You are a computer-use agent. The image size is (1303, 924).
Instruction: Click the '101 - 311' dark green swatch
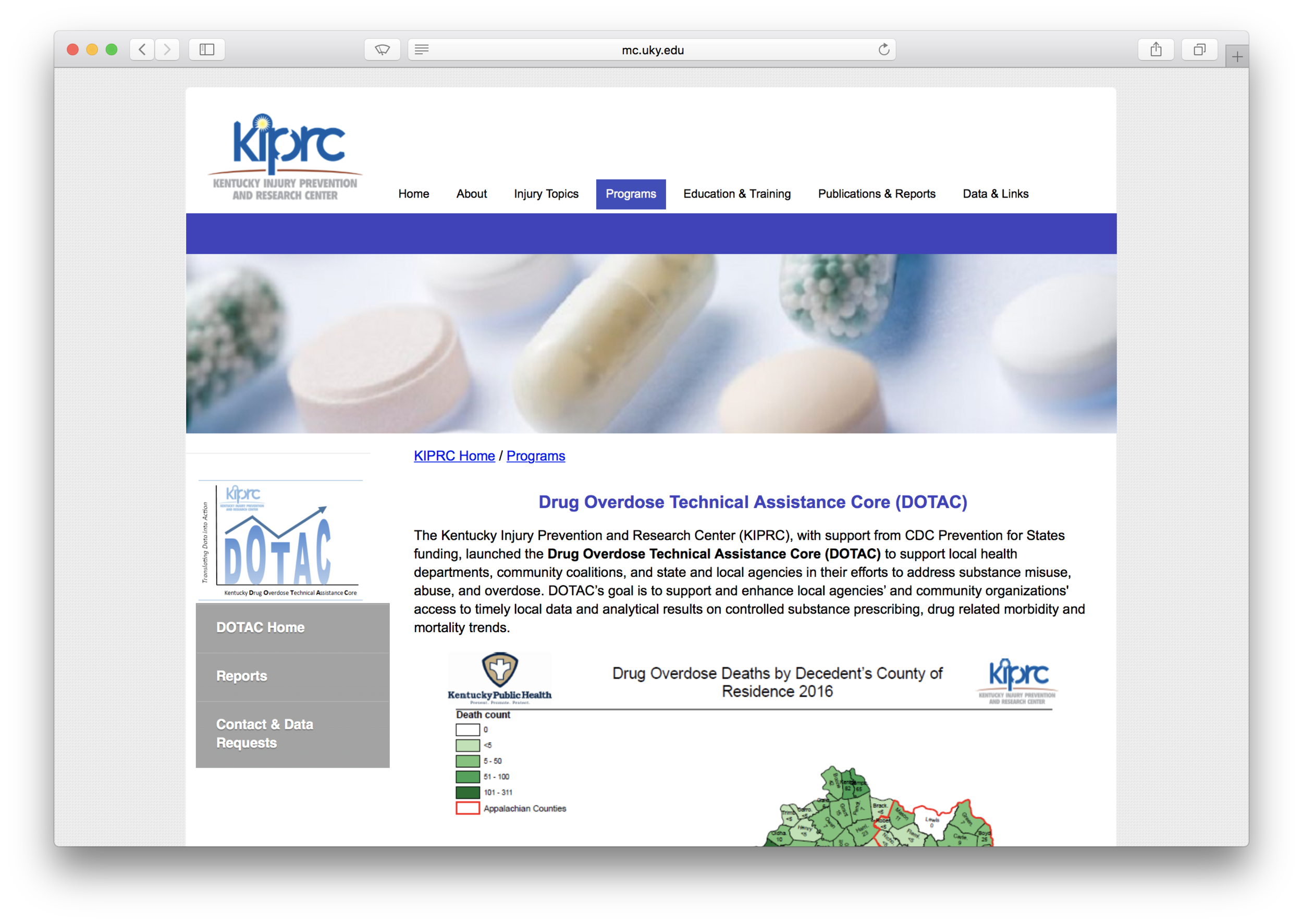tap(468, 793)
